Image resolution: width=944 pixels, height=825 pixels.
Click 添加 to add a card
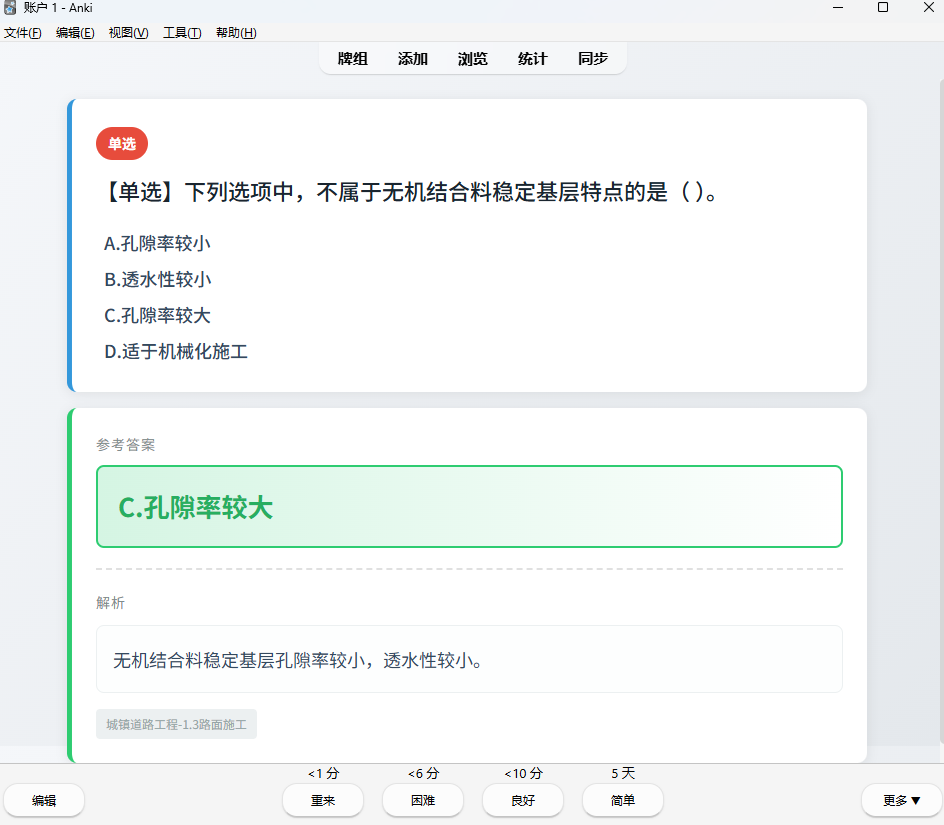point(412,58)
